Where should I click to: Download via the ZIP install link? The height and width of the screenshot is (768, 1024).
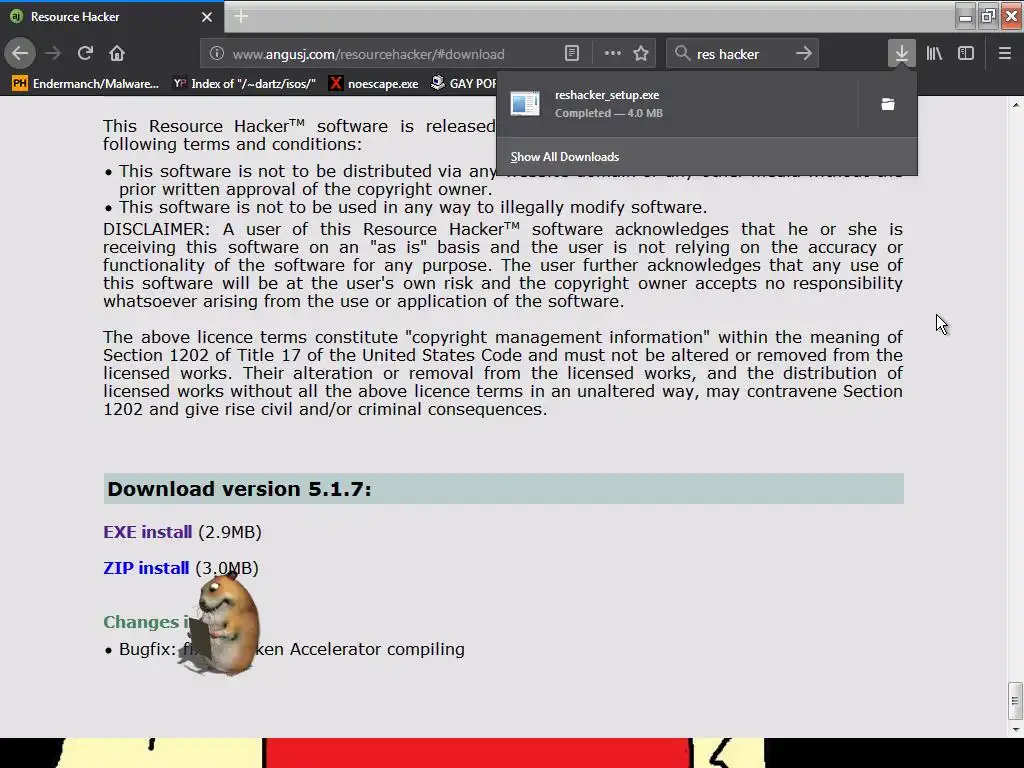point(146,568)
